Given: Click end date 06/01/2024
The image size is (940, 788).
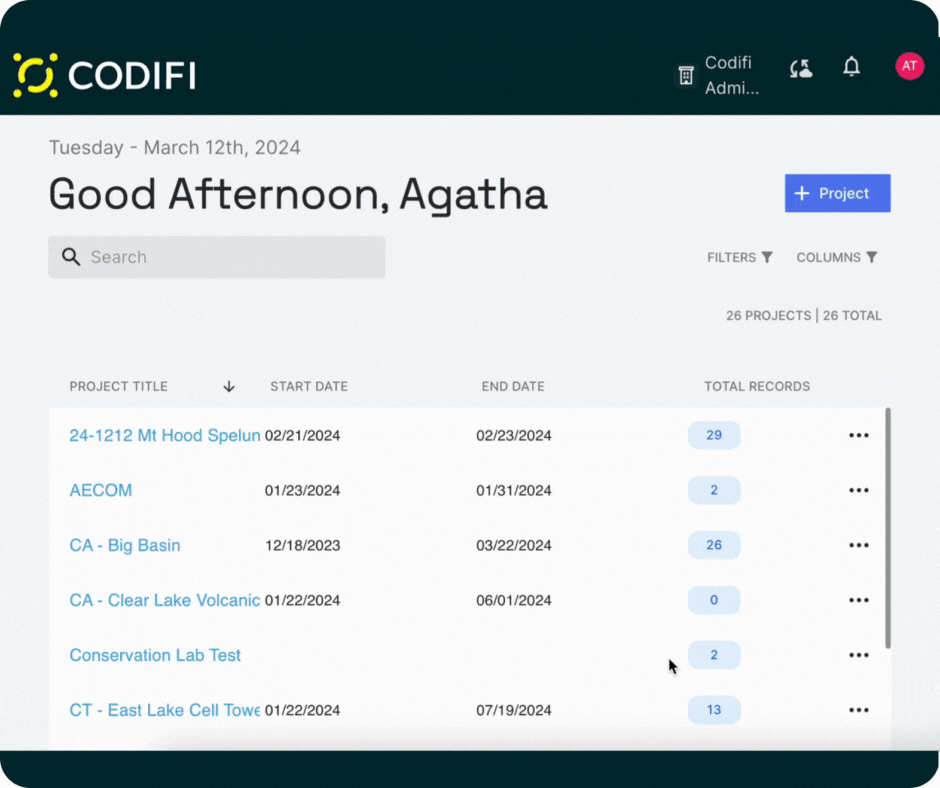Looking at the screenshot, I should click(514, 600).
